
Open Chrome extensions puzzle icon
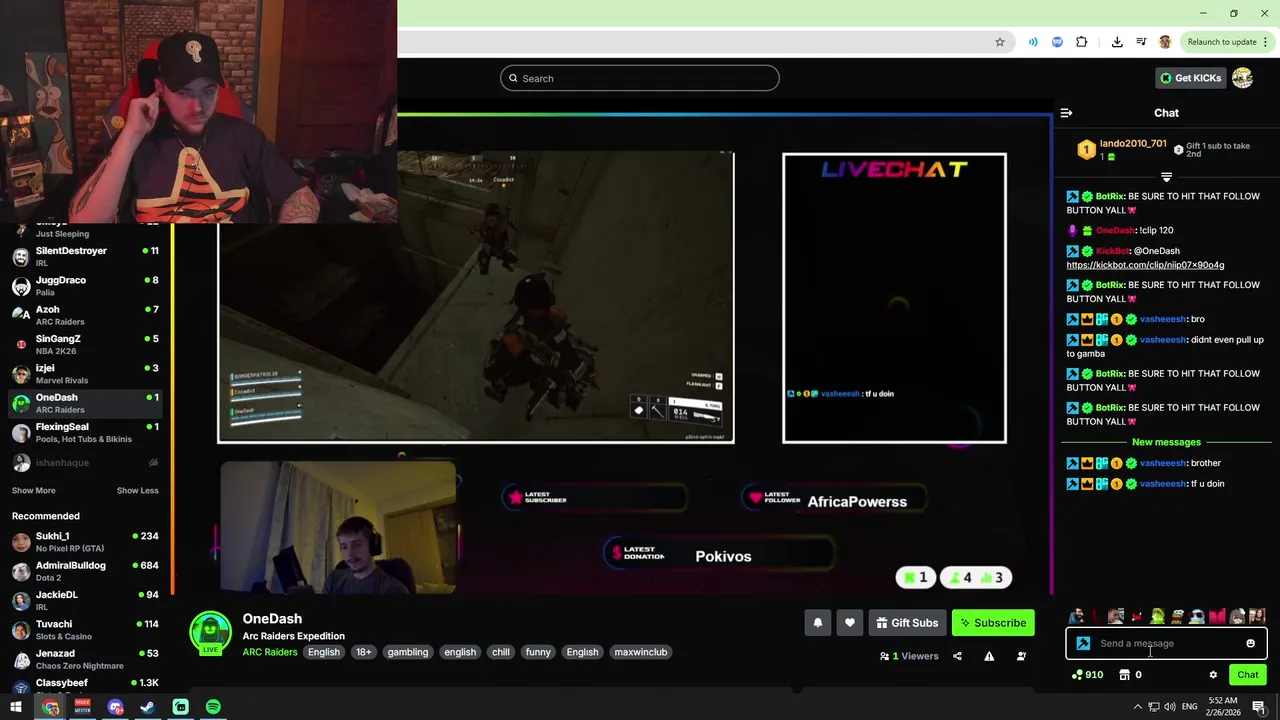click(1082, 42)
